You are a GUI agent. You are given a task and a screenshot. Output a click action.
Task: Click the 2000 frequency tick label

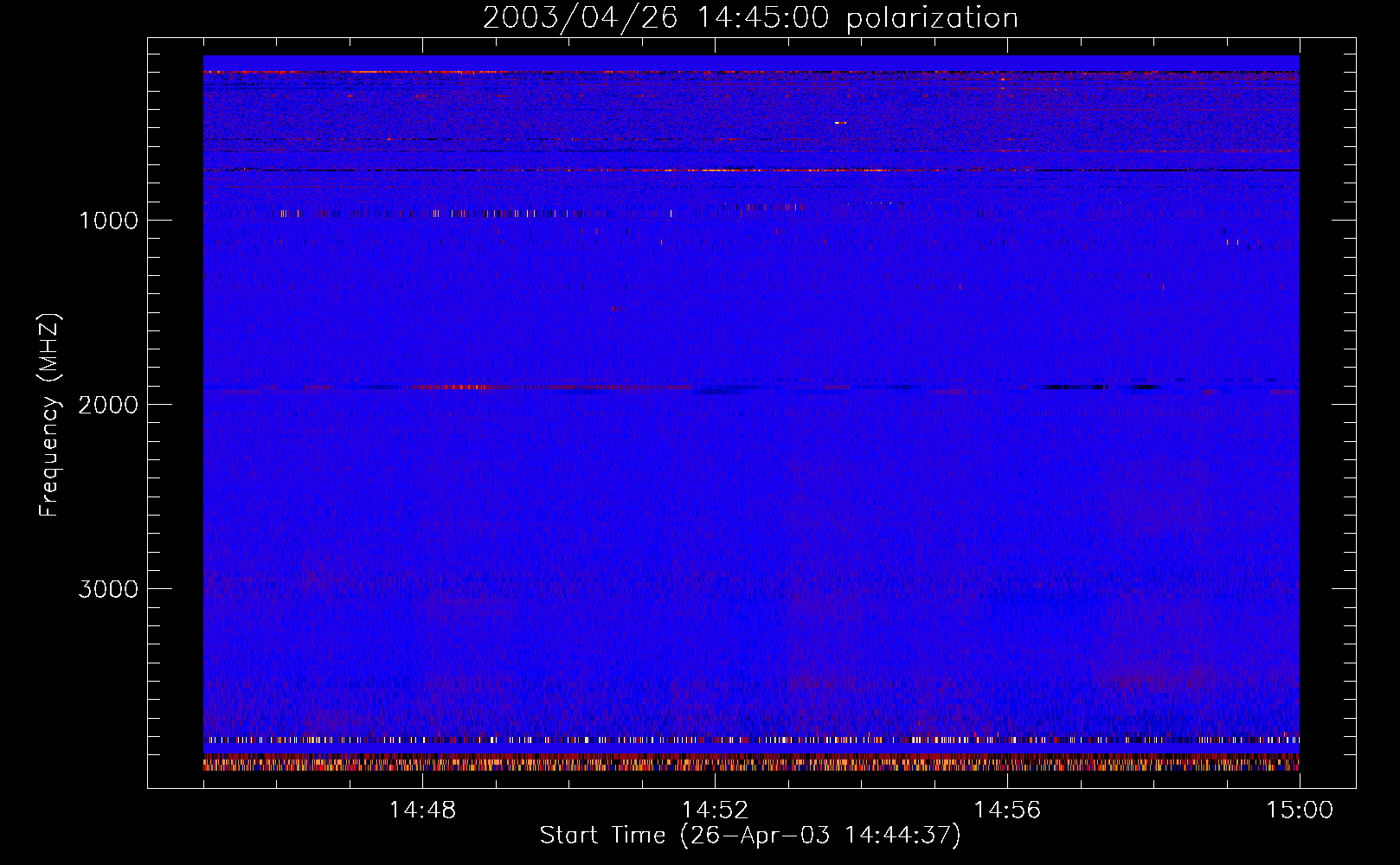[108, 405]
